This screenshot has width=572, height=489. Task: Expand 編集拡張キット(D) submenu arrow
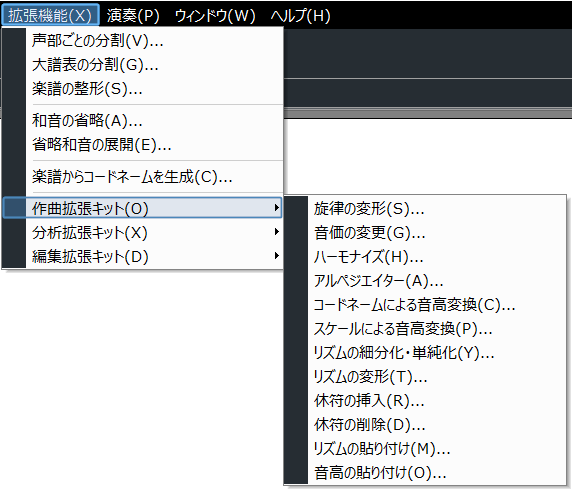point(277,256)
